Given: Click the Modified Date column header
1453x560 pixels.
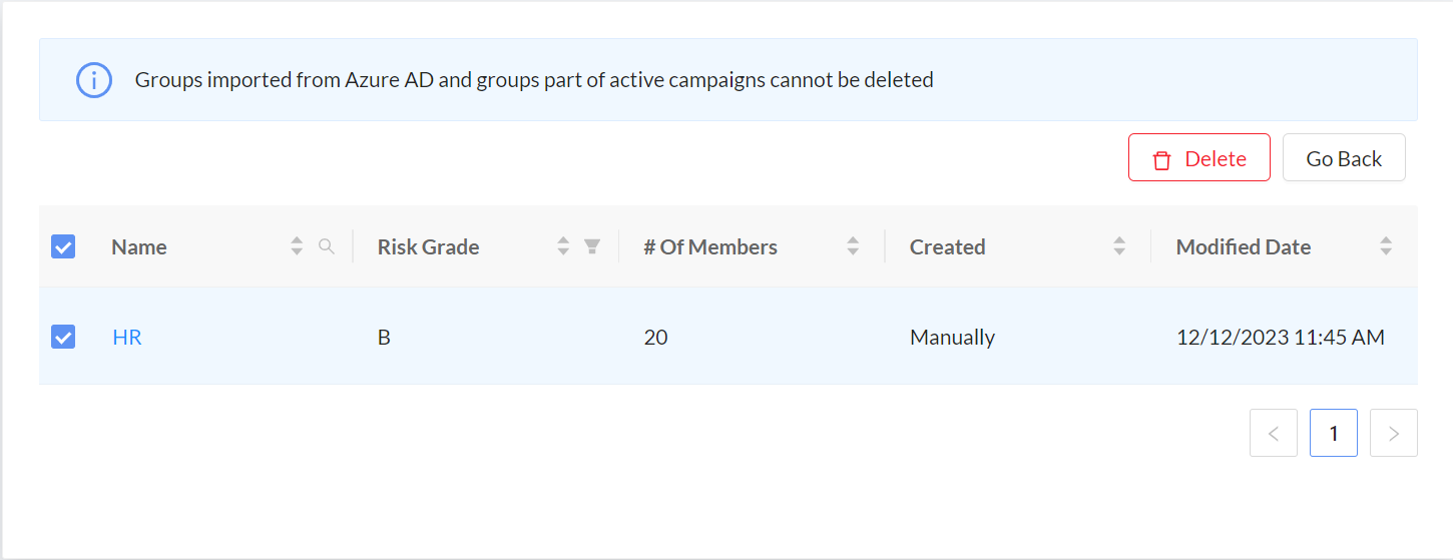Looking at the screenshot, I should coord(1243,247).
